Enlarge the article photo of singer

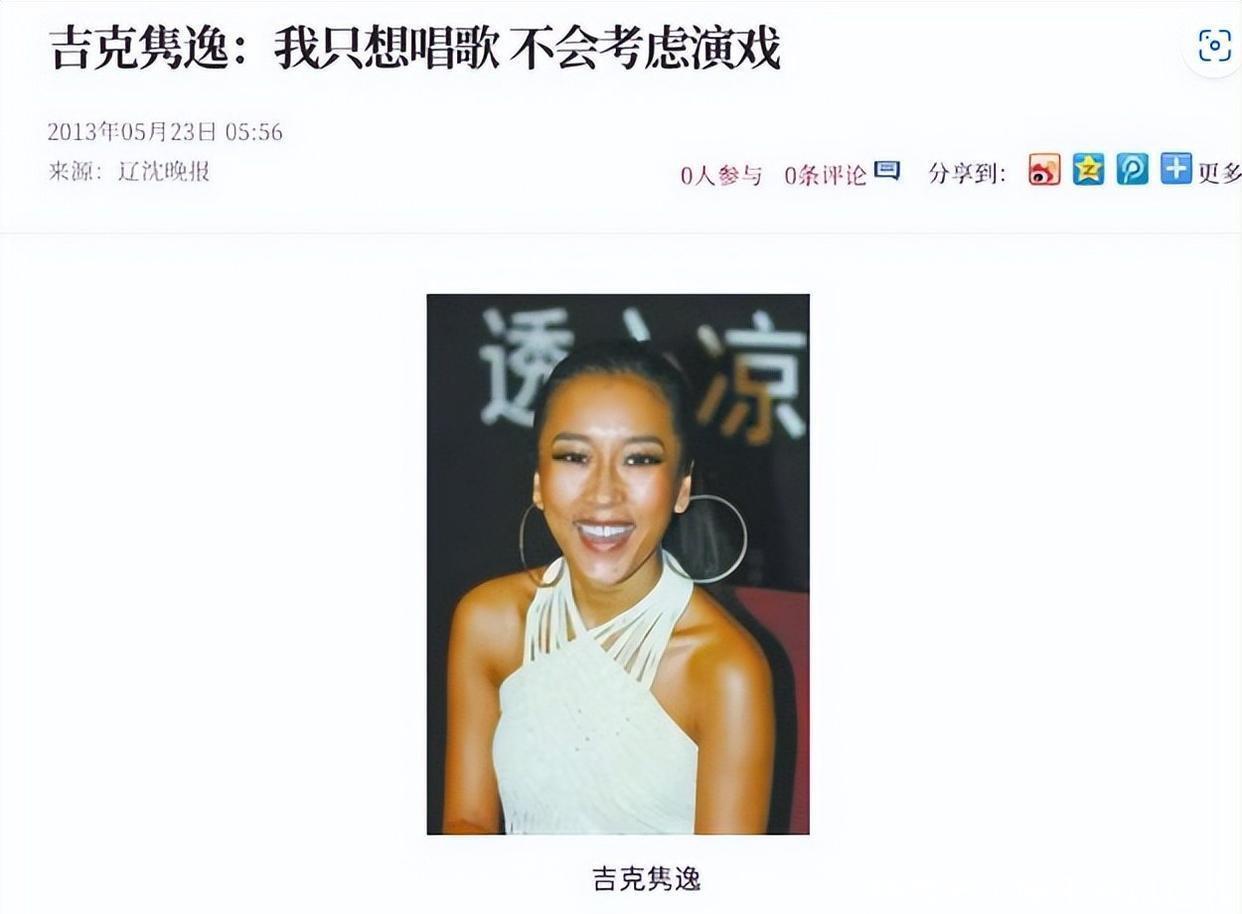[618, 564]
